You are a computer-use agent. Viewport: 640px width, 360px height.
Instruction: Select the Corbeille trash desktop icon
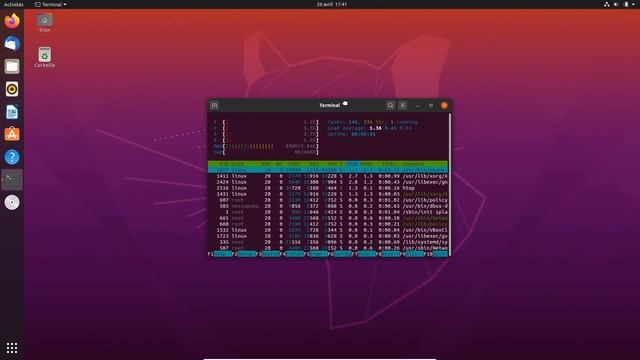44,57
